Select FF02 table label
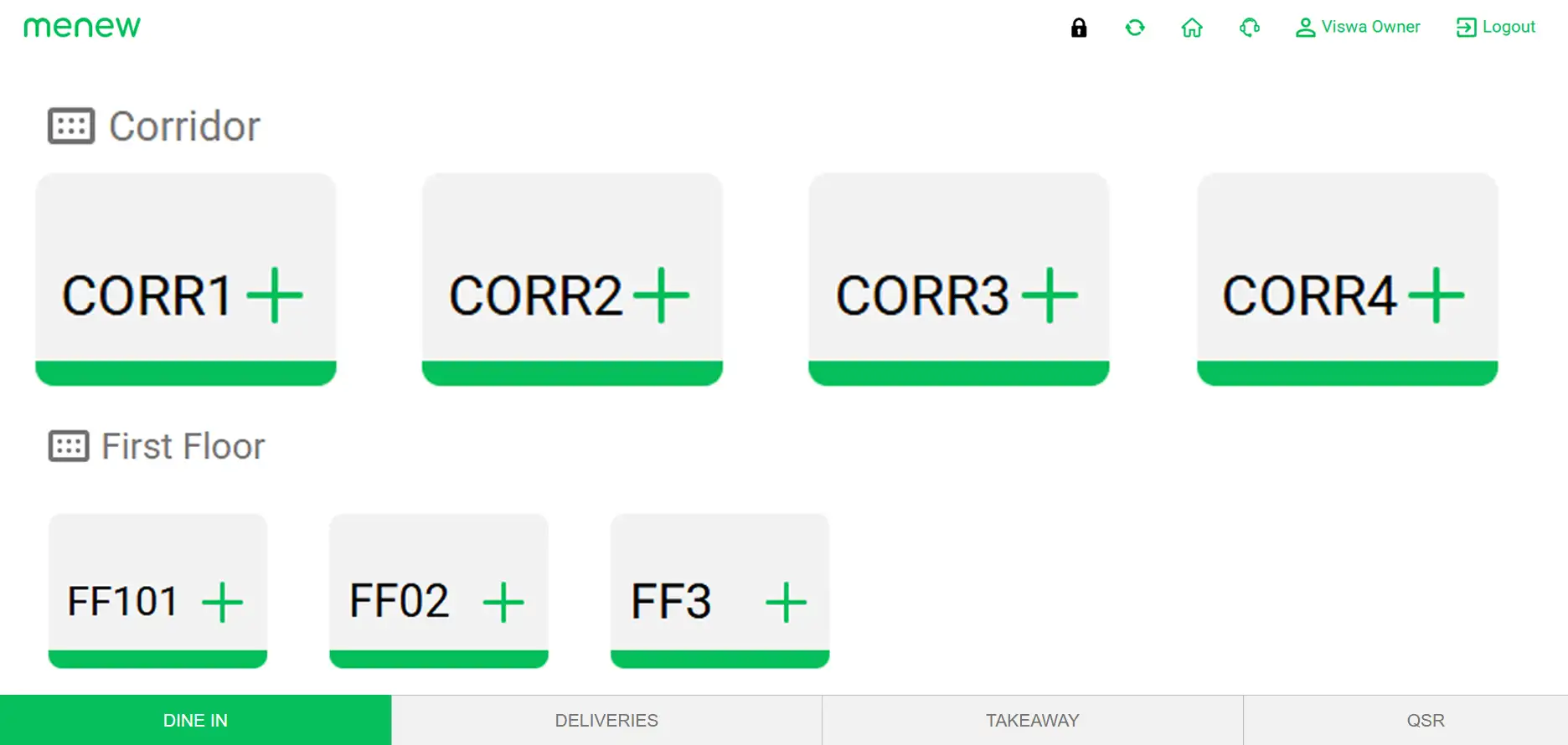This screenshot has width=1568, height=745. (x=400, y=601)
